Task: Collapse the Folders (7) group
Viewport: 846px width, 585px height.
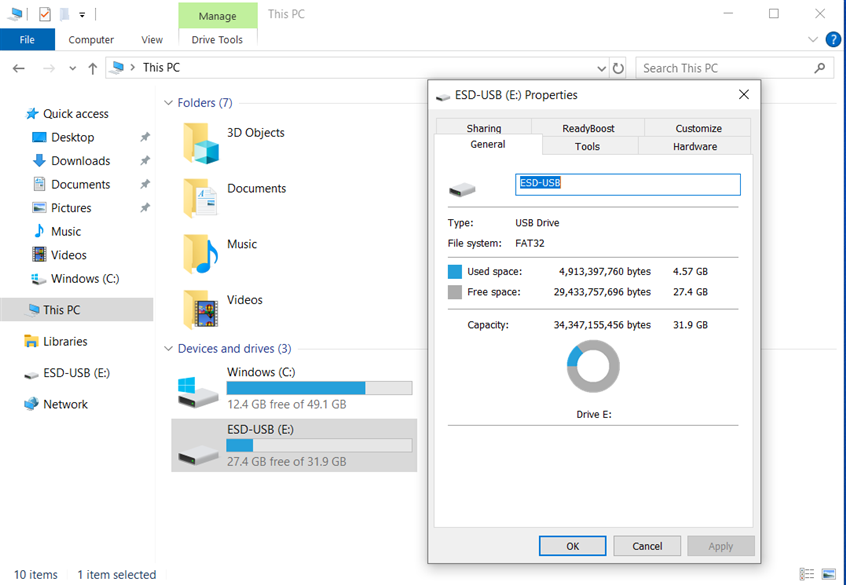Action: click(168, 103)
